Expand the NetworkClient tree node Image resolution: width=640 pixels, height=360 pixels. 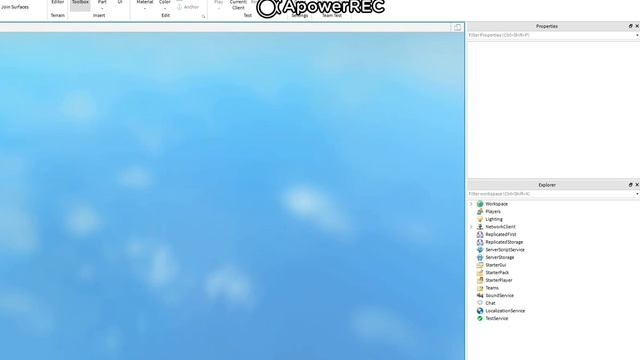[x=471, y=227]
